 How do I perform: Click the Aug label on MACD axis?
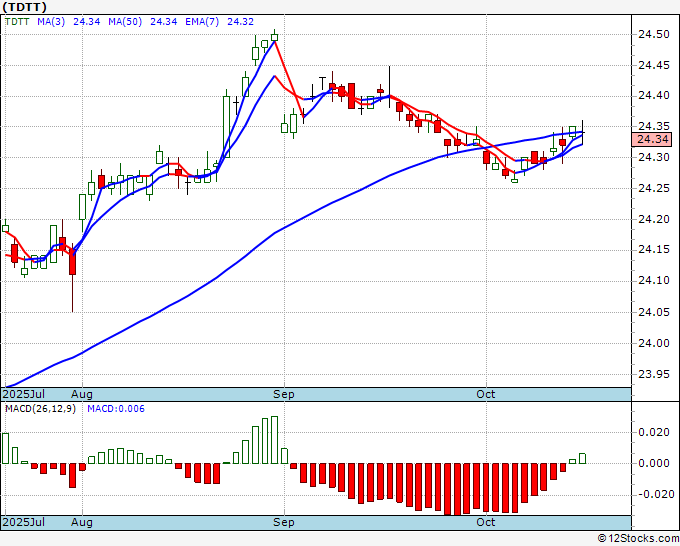click(82, 522)
